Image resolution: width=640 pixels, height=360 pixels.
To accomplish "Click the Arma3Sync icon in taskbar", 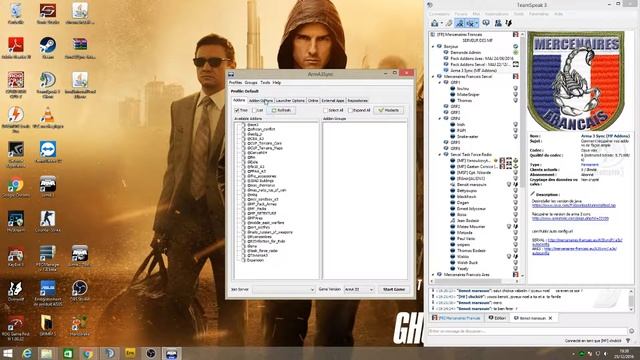I will [x=171, y=353].
